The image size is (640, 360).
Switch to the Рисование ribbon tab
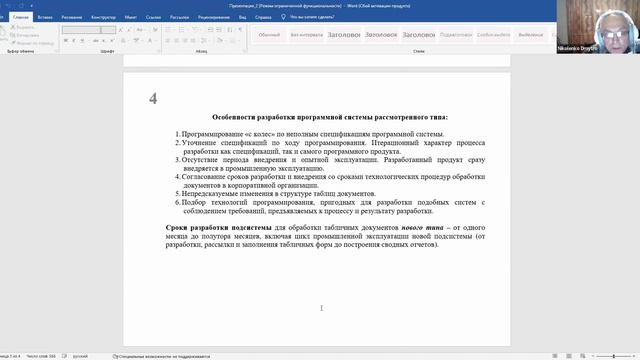(71, 17)
